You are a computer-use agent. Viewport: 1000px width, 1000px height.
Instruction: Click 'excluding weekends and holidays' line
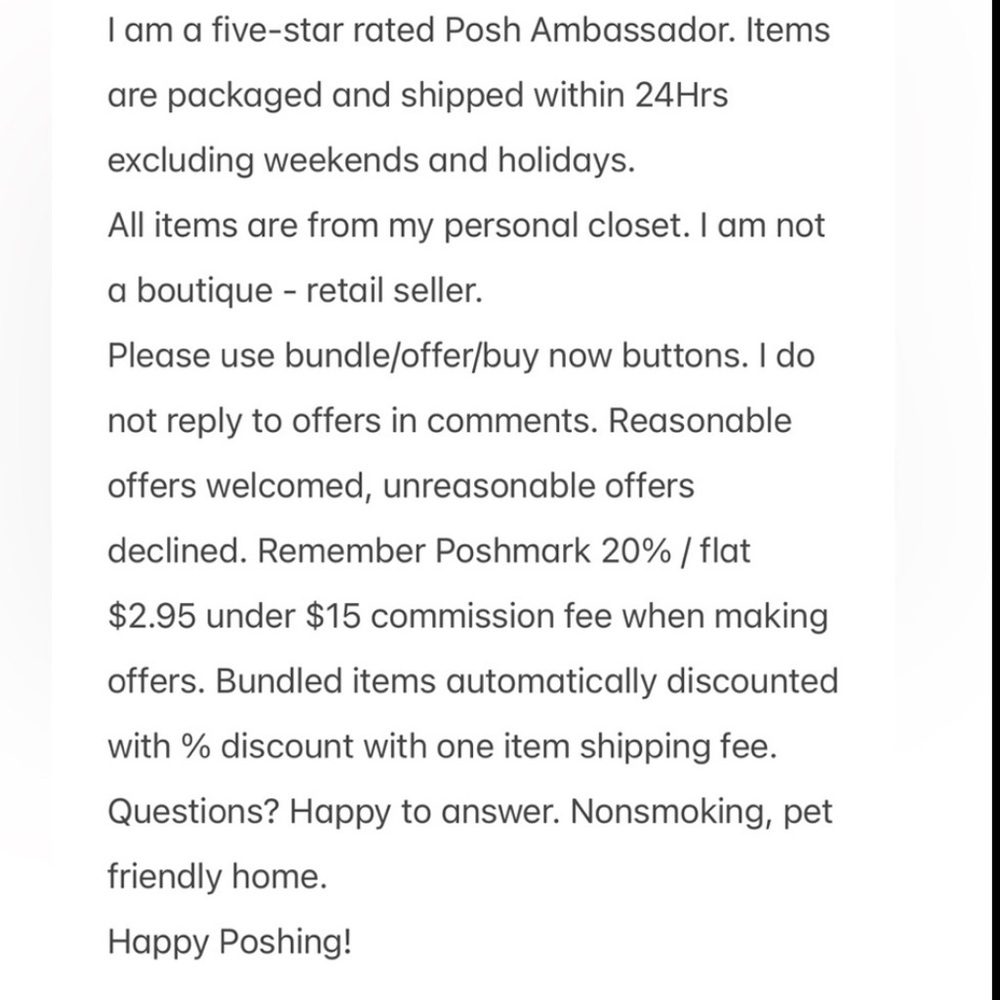click(371, 159)
